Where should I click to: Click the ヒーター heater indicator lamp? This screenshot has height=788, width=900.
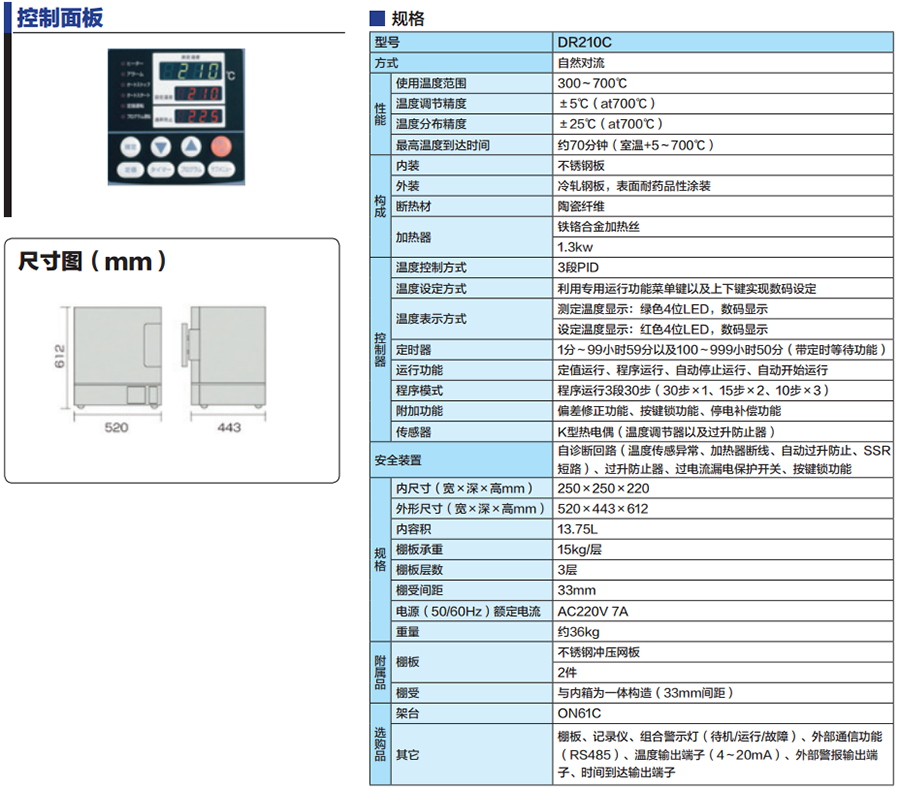[121, 62]
